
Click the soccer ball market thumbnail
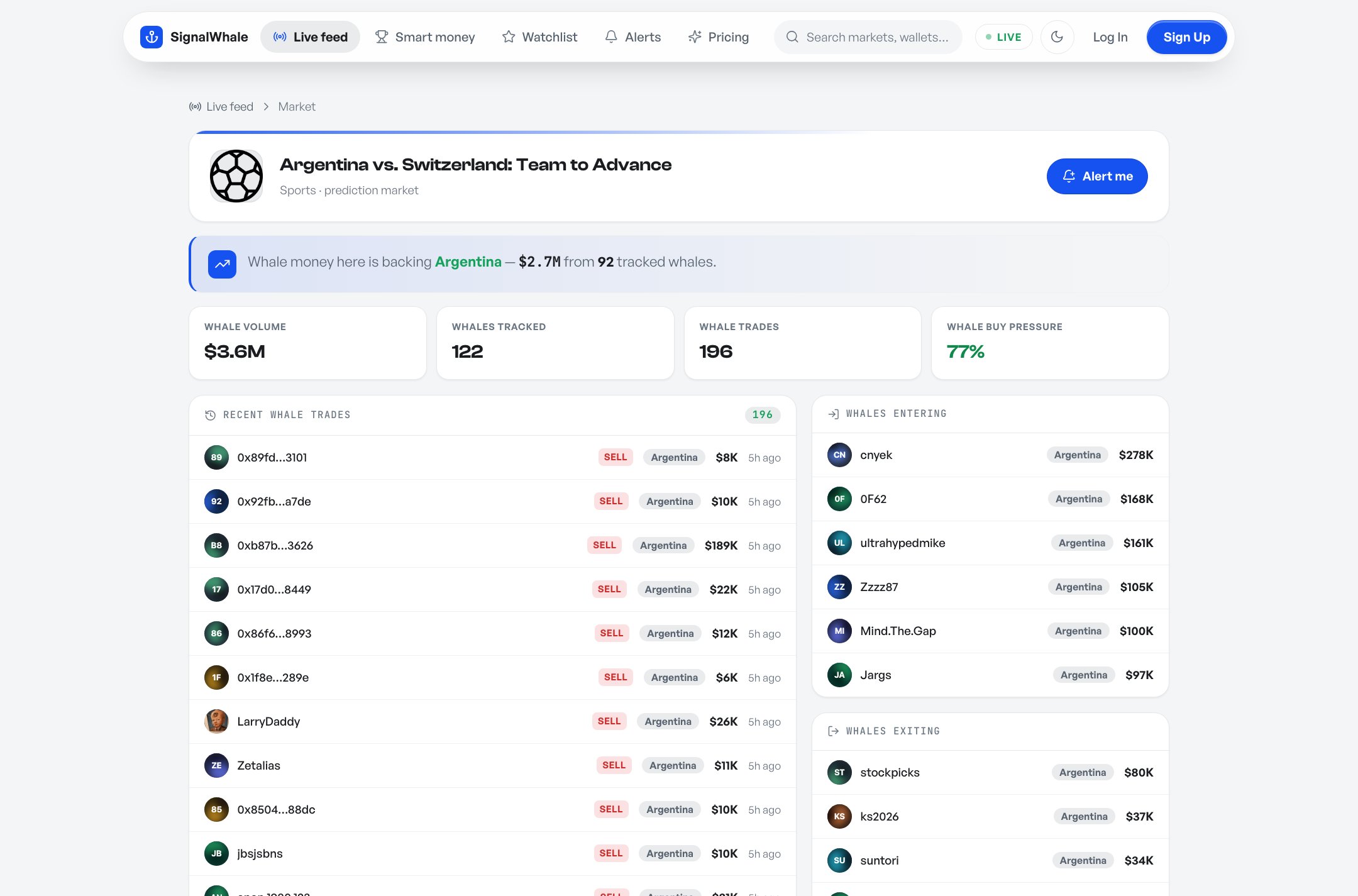coord(236,176)
